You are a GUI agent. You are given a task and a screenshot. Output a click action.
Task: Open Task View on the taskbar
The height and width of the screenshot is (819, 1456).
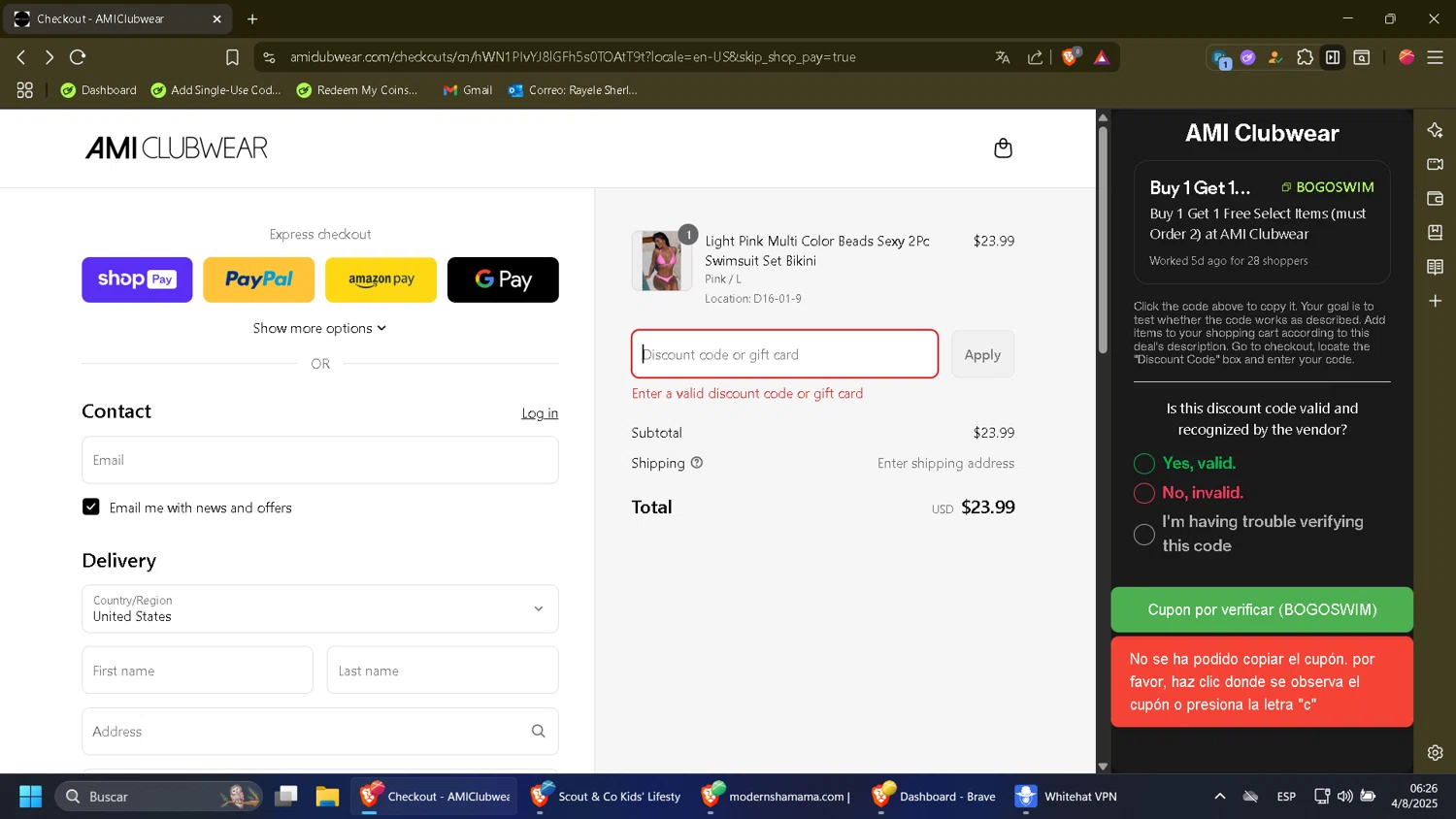285,797
